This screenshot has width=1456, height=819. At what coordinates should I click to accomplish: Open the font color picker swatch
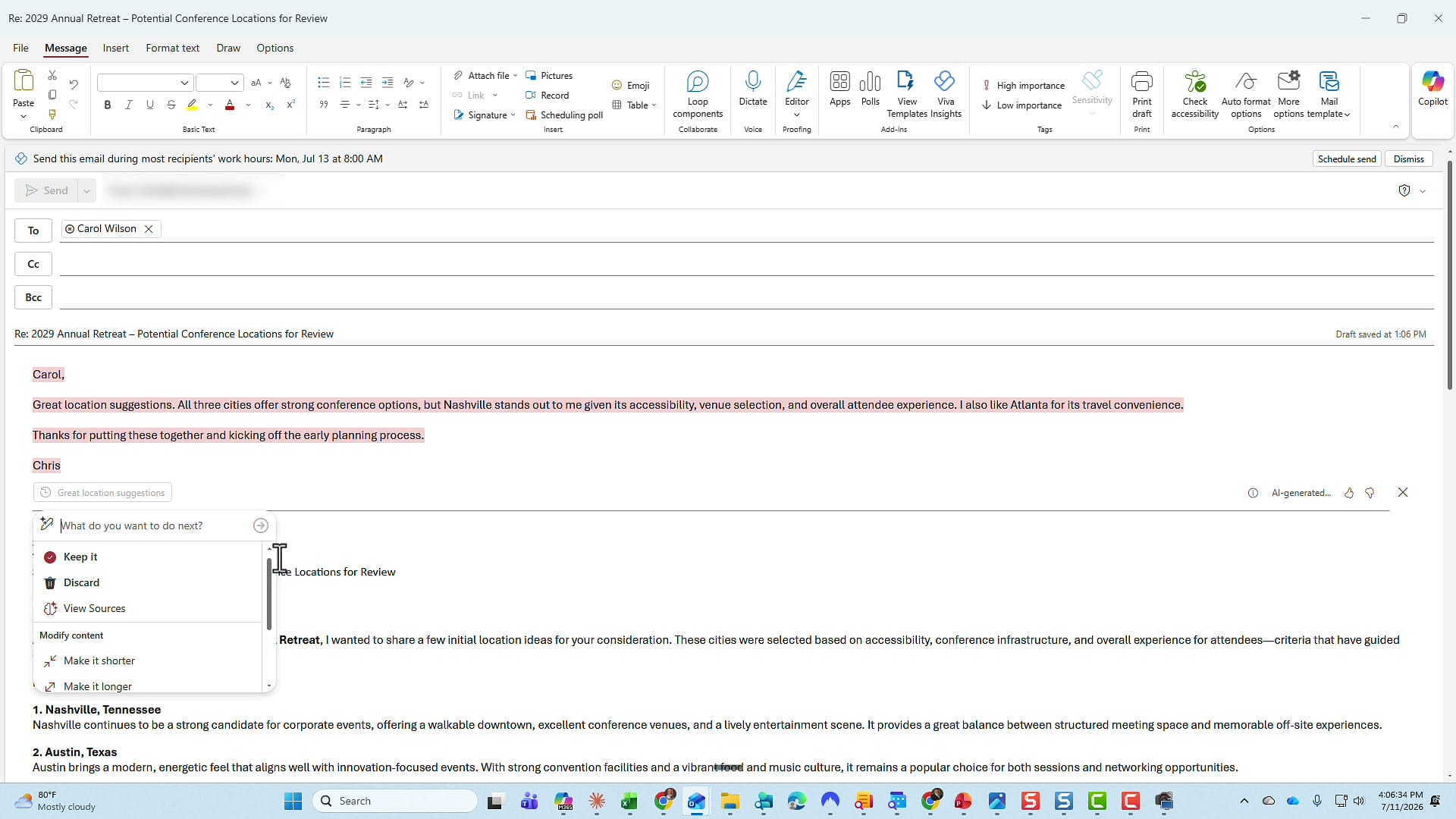230,105
